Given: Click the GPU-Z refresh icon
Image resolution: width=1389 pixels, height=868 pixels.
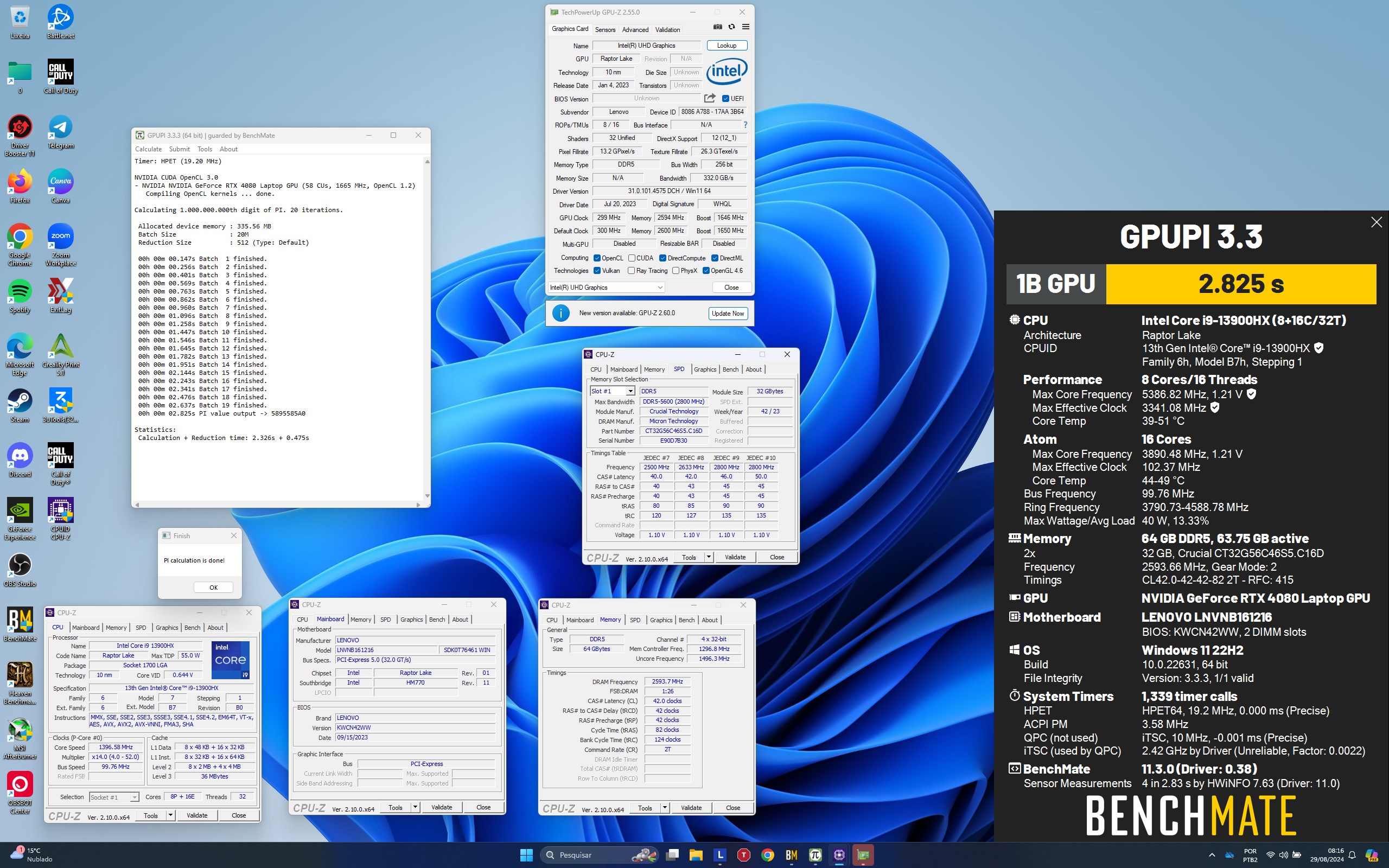Looking at the screenshot, I should (731, 27).
